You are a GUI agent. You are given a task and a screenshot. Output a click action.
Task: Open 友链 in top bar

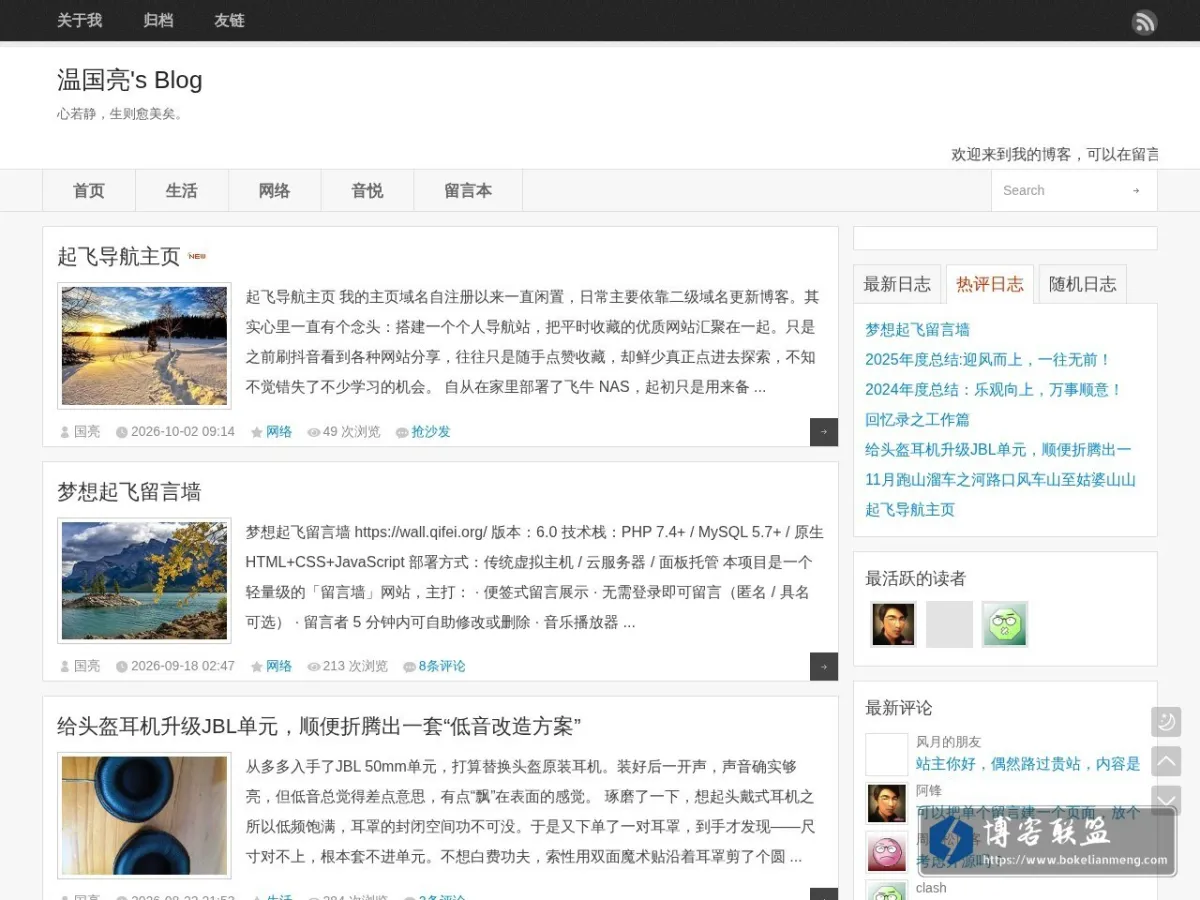tap(229, 20)
